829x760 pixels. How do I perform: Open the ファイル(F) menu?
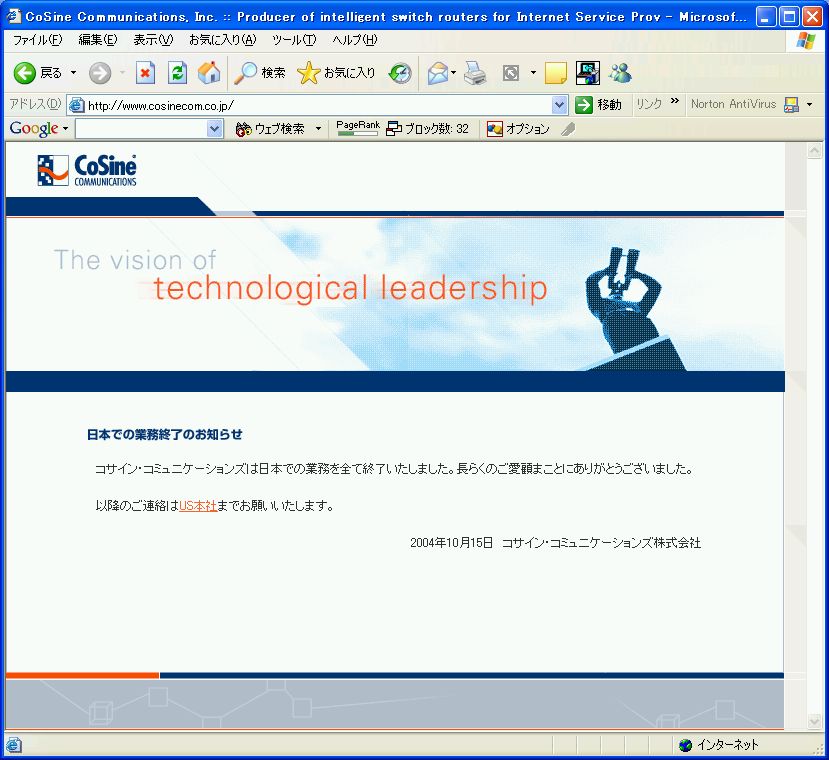(x=38, y=40)
